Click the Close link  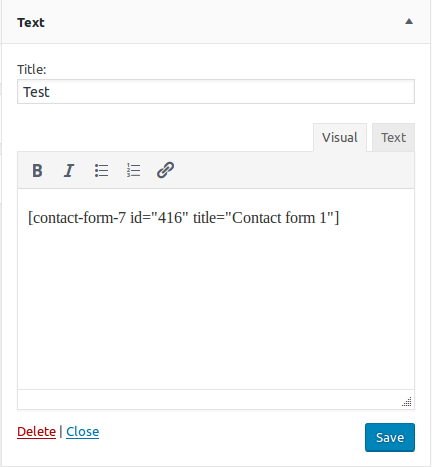(x=82, y=432)
